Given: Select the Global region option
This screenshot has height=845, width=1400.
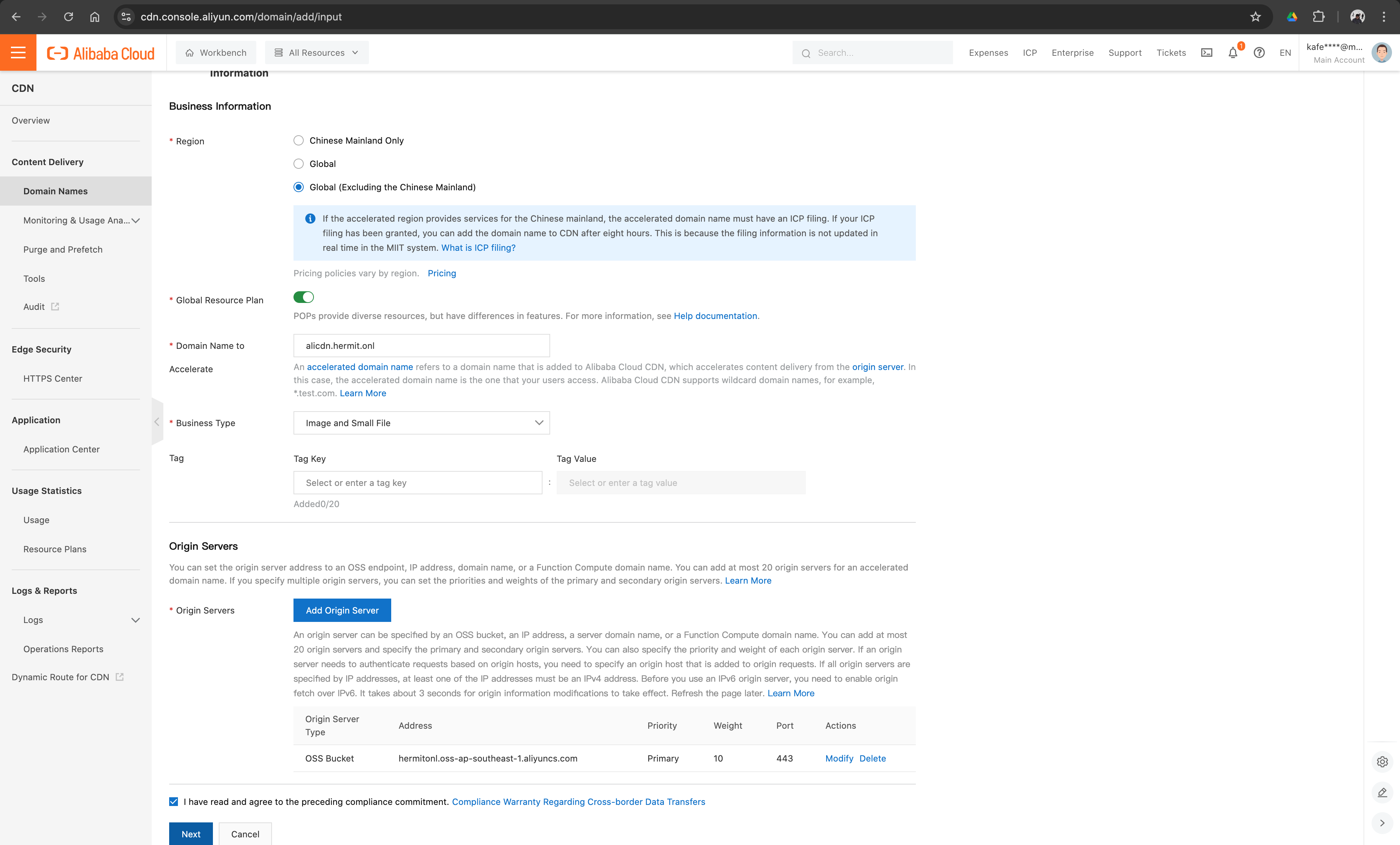Looking at the screenshot, I should [298, 164].
